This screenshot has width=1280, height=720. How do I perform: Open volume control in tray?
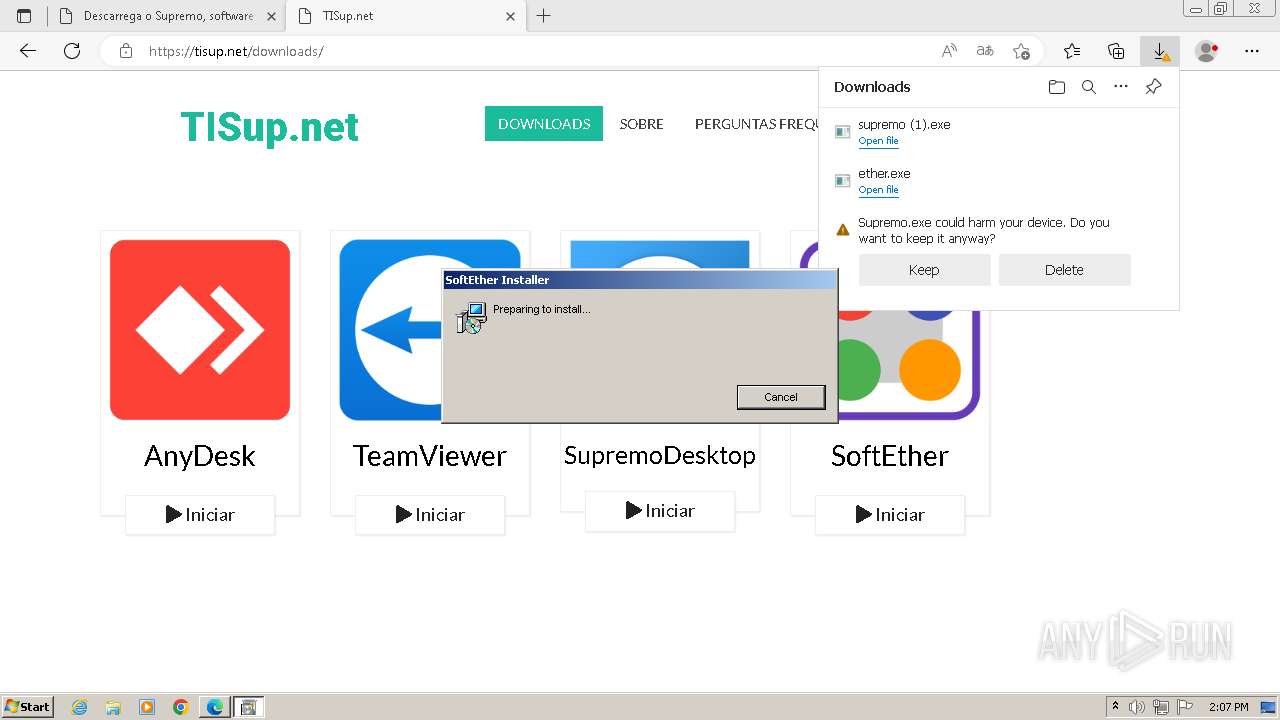pyautogui.click(x=1136, y=707)
